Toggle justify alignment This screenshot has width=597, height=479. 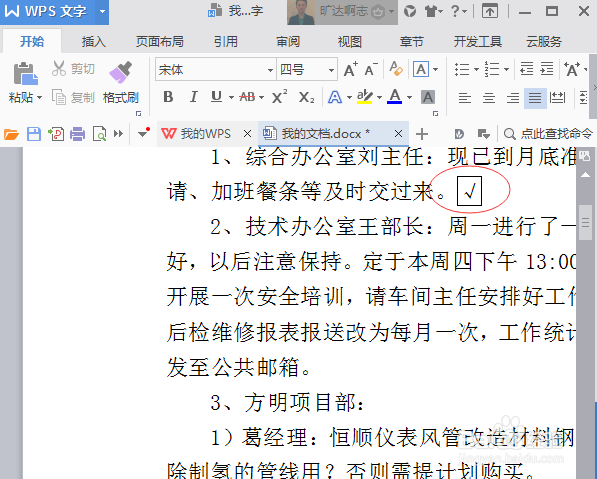535,98
